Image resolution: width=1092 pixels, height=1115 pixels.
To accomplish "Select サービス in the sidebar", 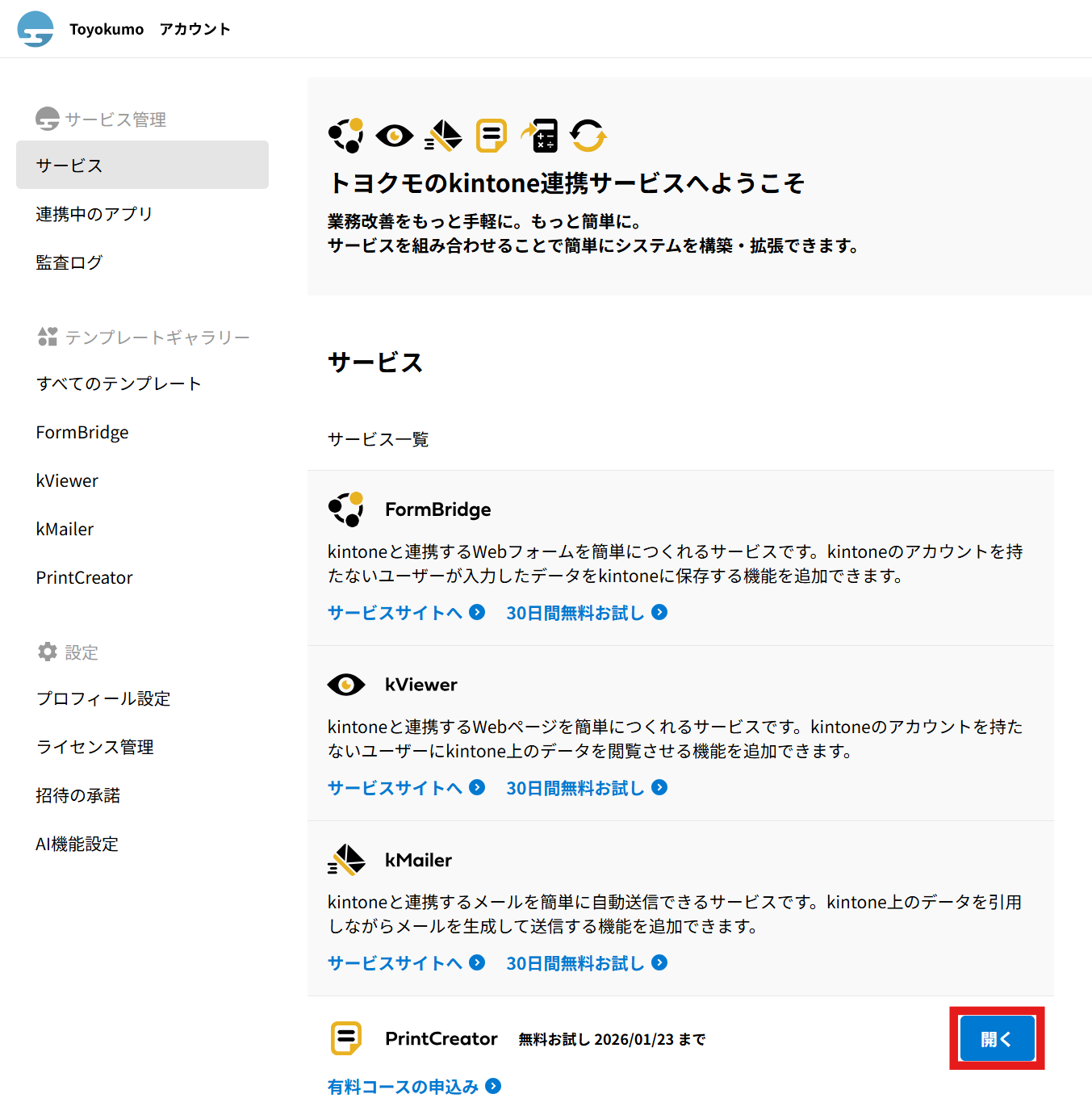I will pos(142,166).
